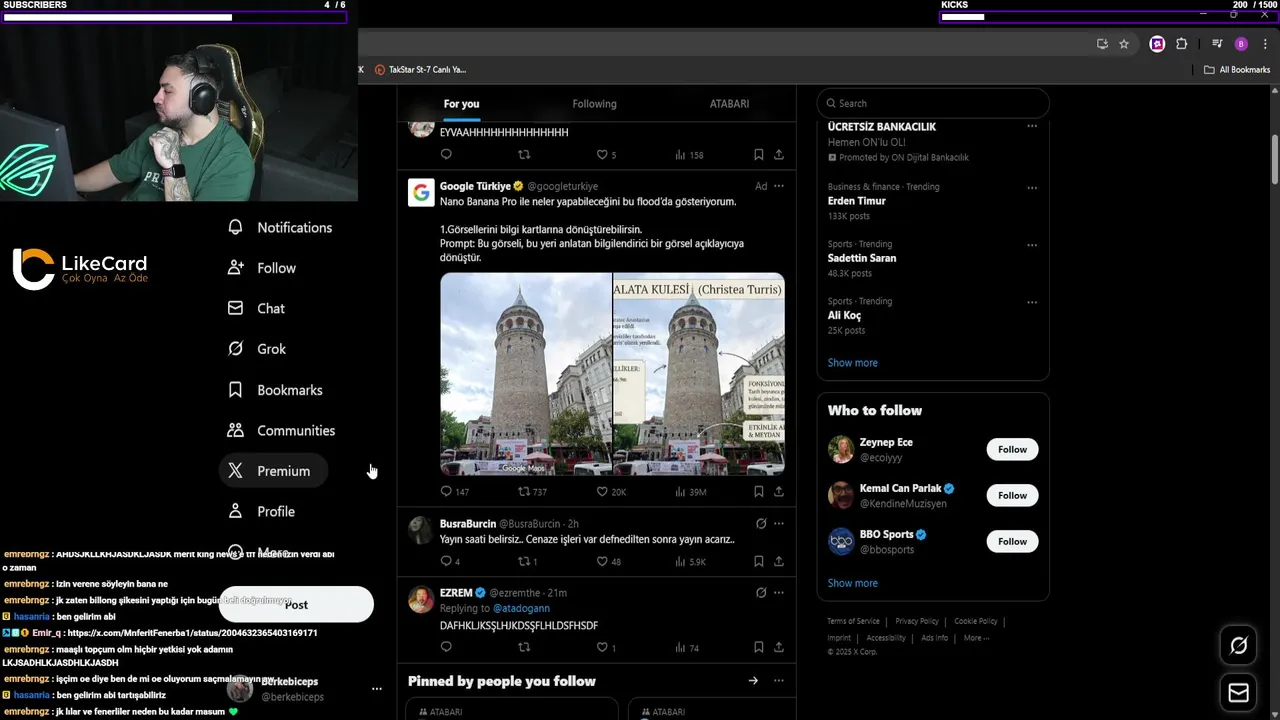
Task: Open Chat from the sidebar
Action: [256, 308]
